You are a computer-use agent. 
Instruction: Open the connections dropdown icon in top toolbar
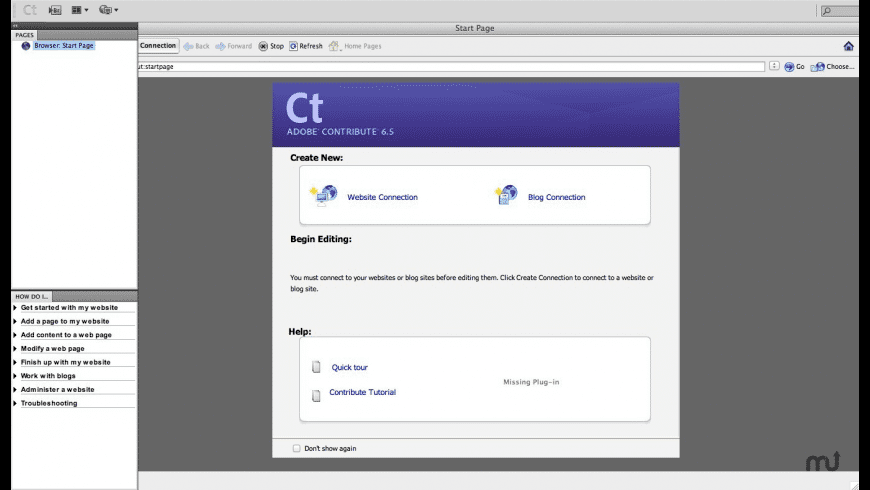coord(108,10)
